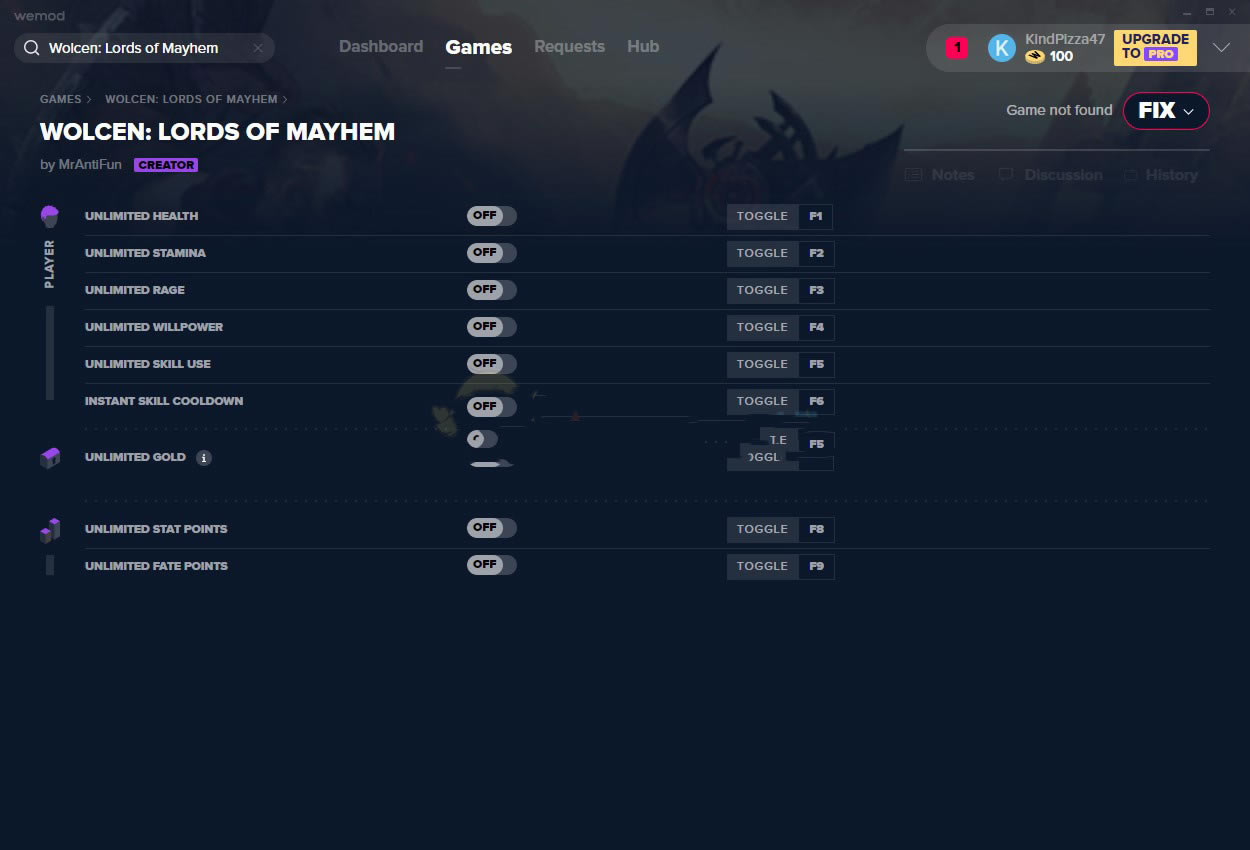Turn on Unlimited Stamina cheat
This screenshot has width=1250, height=850.
(x=491, y=253)
